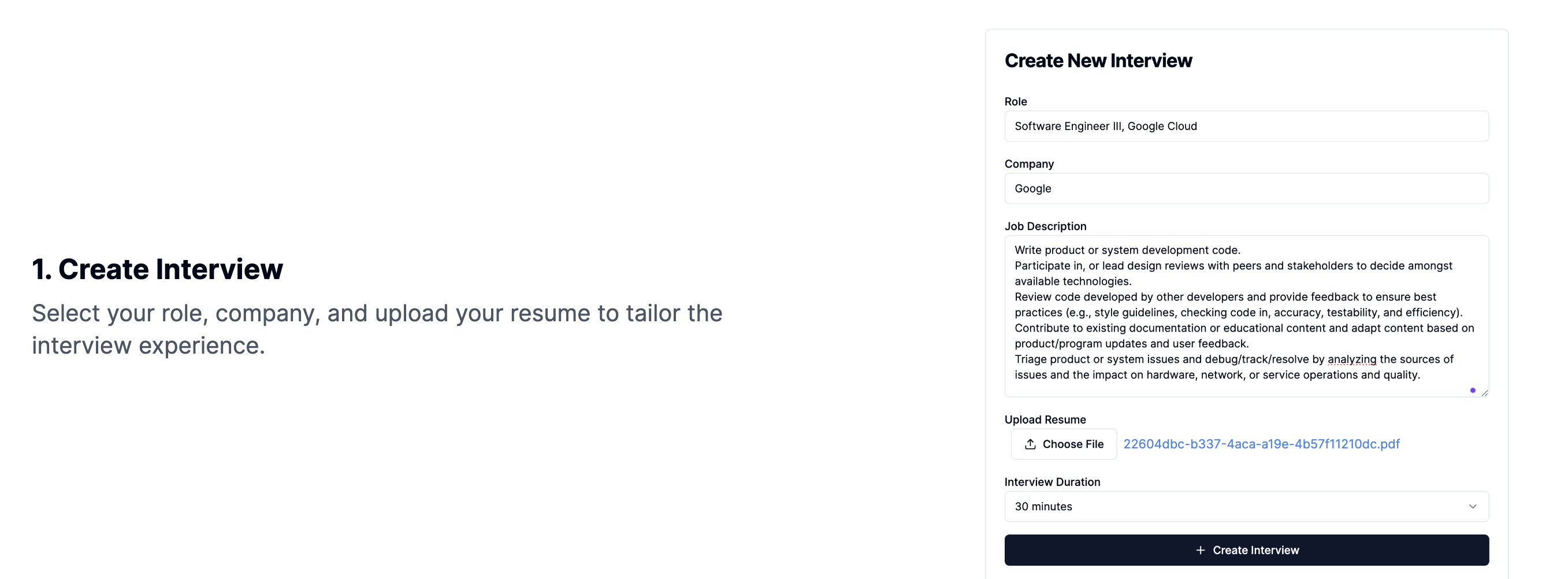Click the 1. Create Interview step heading
1568x579 pixels.
(x=158, y=269)
